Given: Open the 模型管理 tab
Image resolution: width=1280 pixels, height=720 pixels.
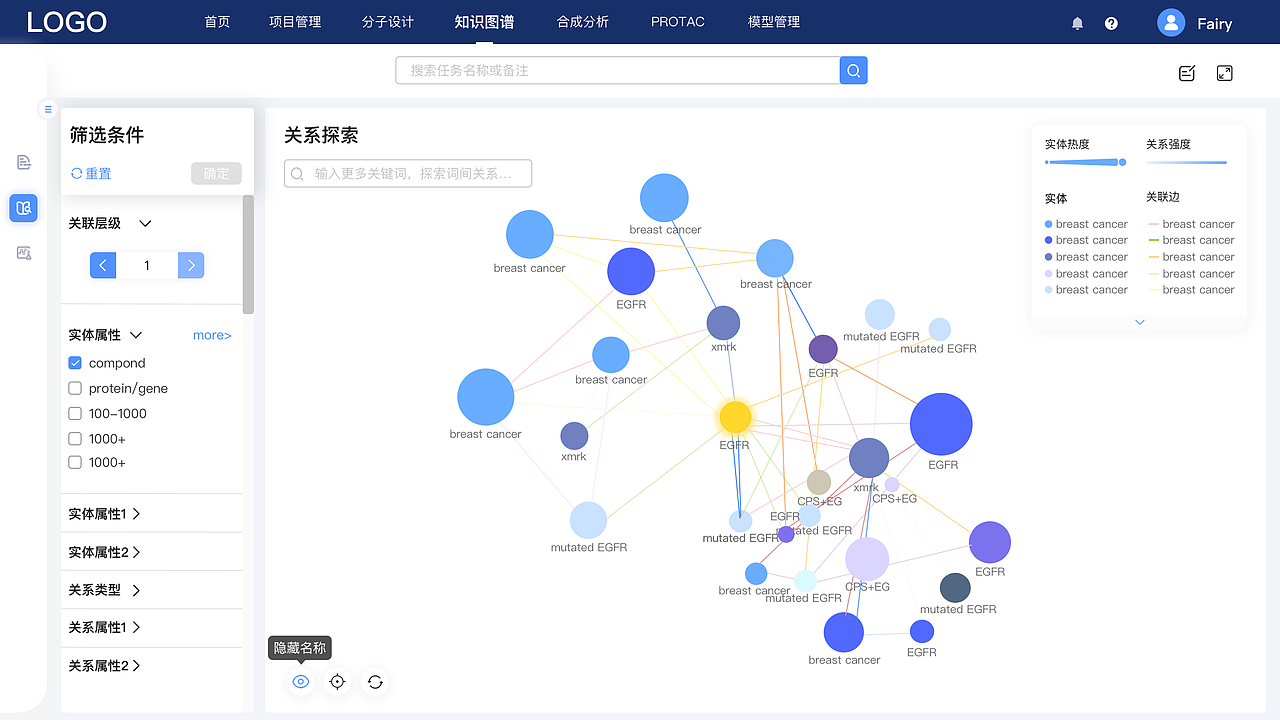Looking at the screenshot, I should (x=774, y=22).
